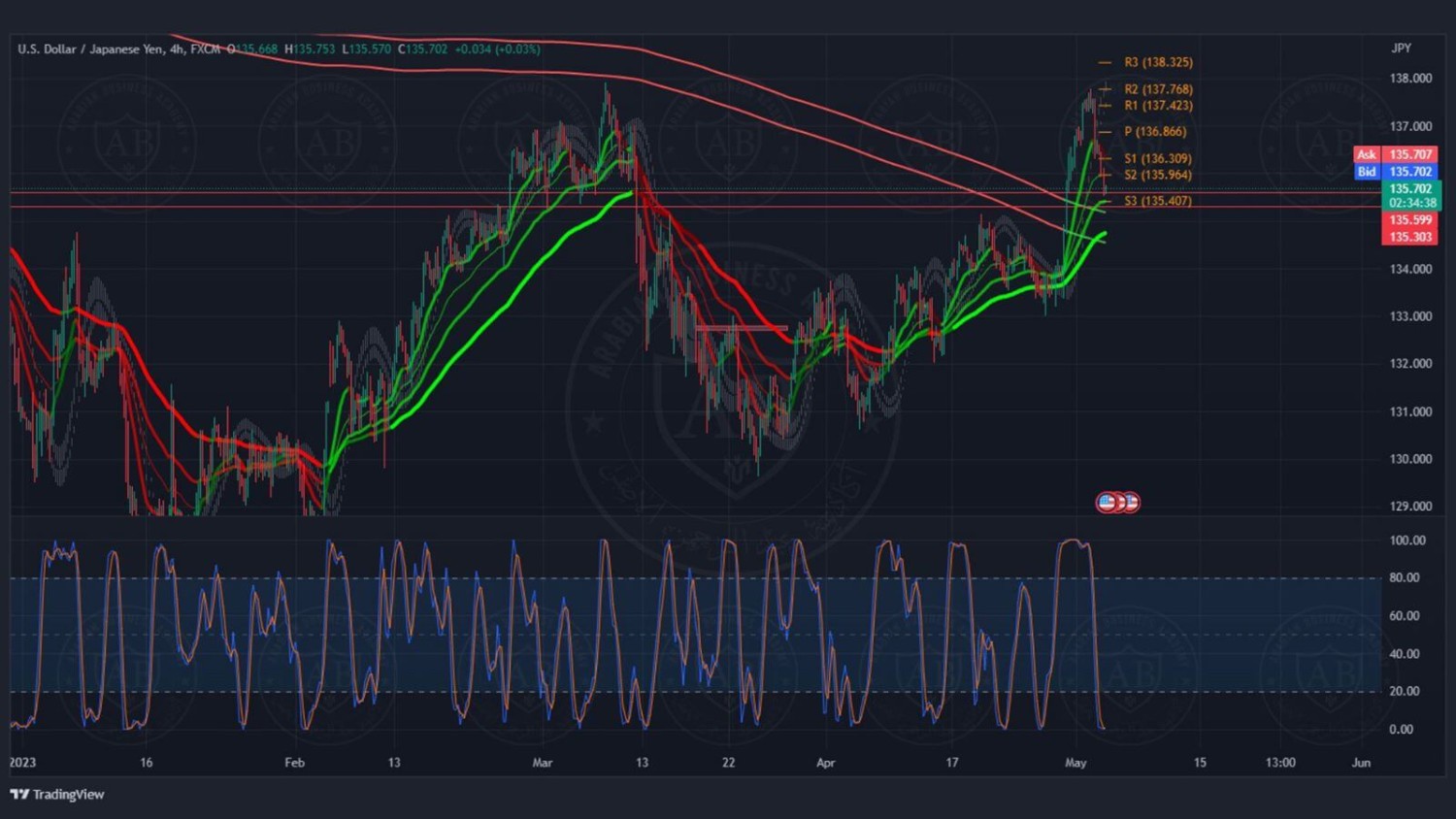Viewport: 1456px width, 819px height.
Task: Click the 22 date label on time axis
Action: (x=729, y=763)
